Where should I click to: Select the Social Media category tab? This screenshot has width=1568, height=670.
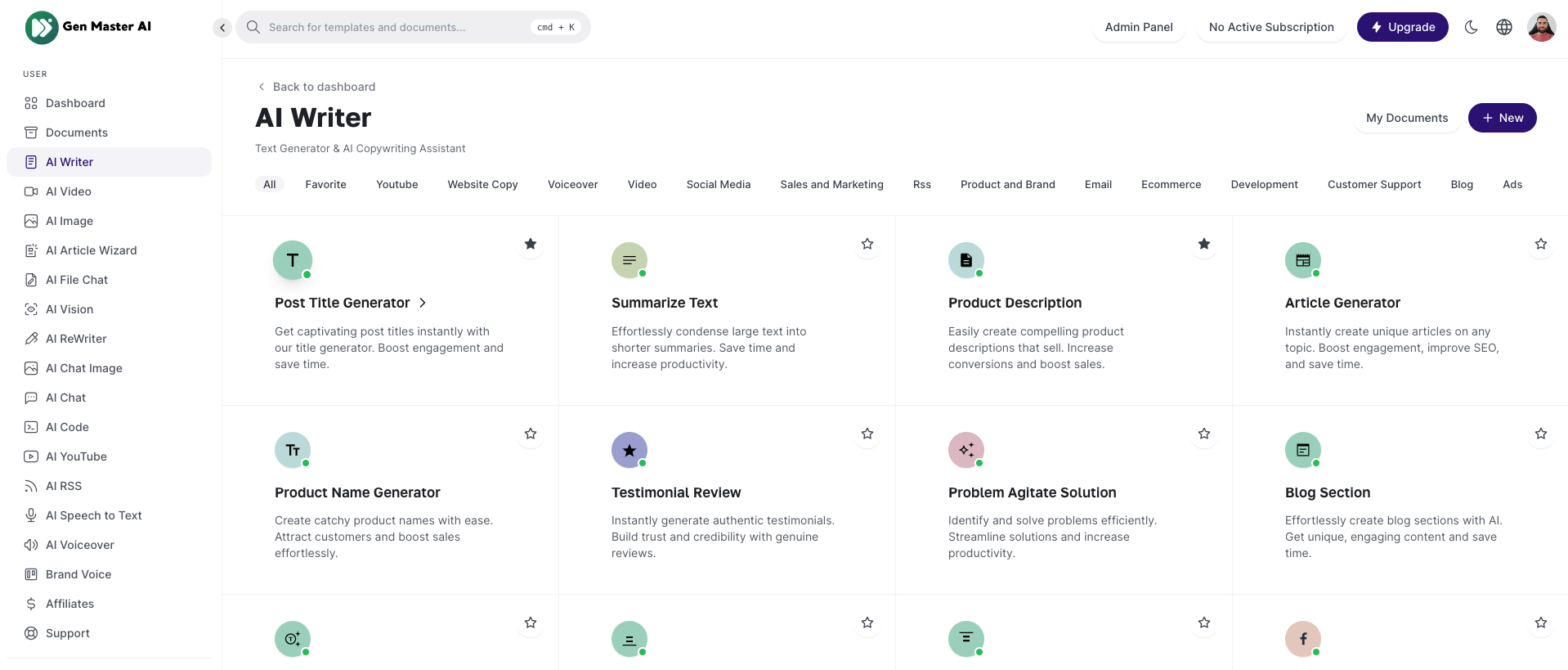718,184
